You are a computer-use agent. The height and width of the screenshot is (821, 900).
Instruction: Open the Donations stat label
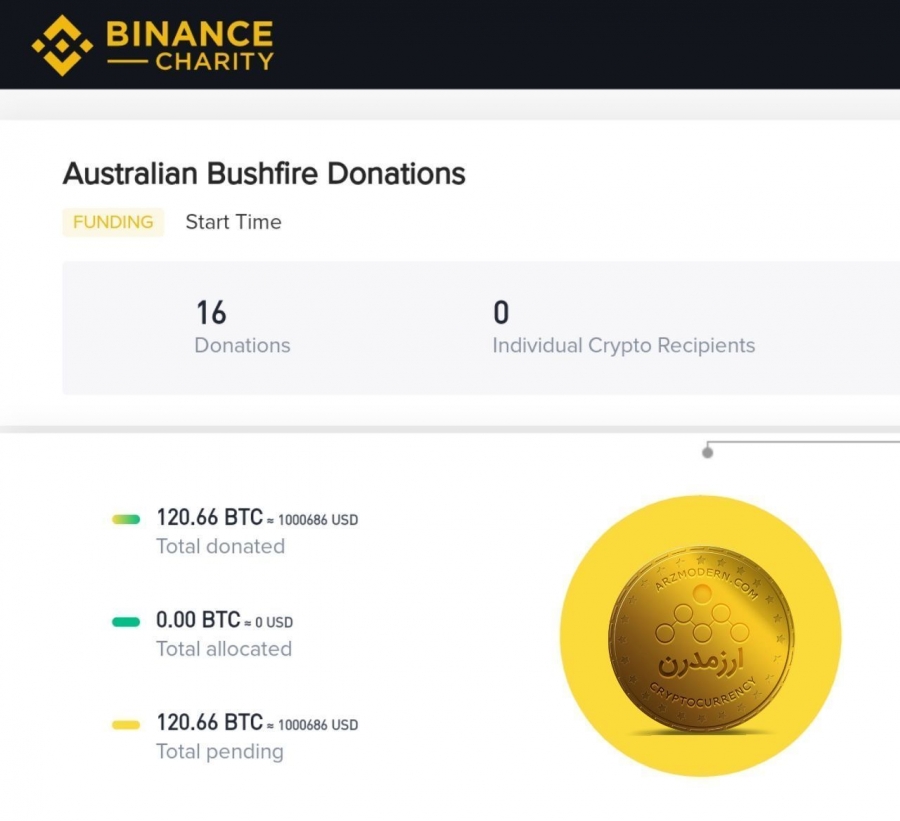click(242, 345)
